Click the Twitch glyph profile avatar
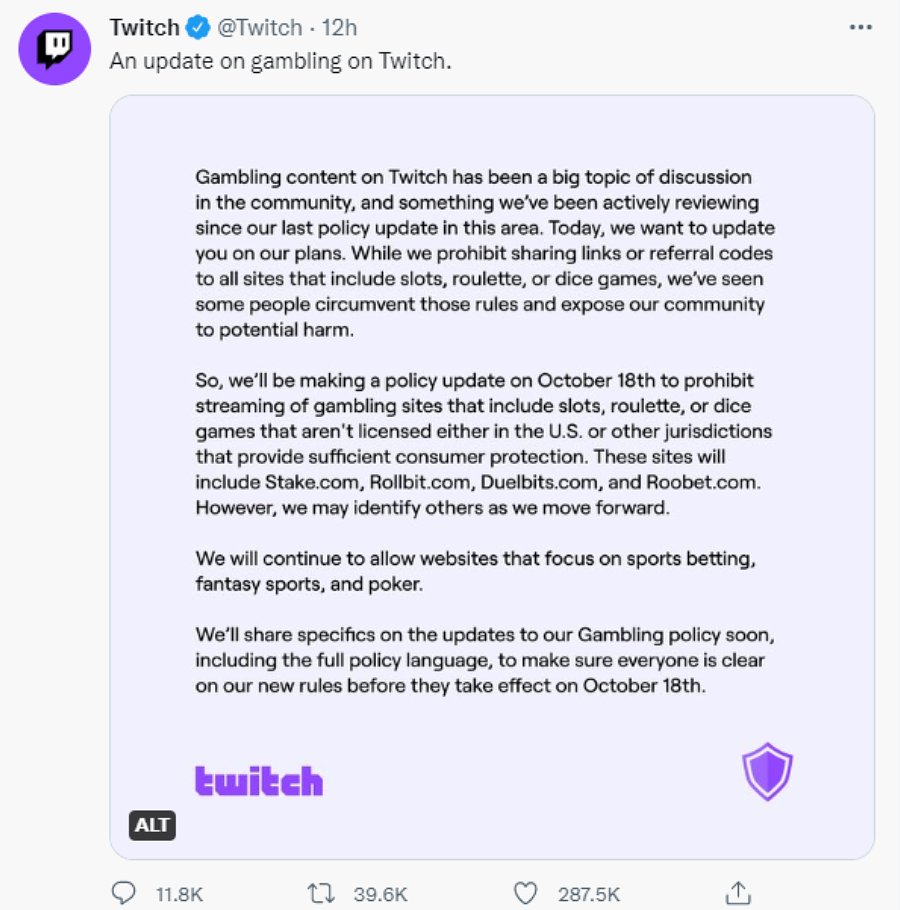Screen dimensions: 900x910 (x=54, y=44)
